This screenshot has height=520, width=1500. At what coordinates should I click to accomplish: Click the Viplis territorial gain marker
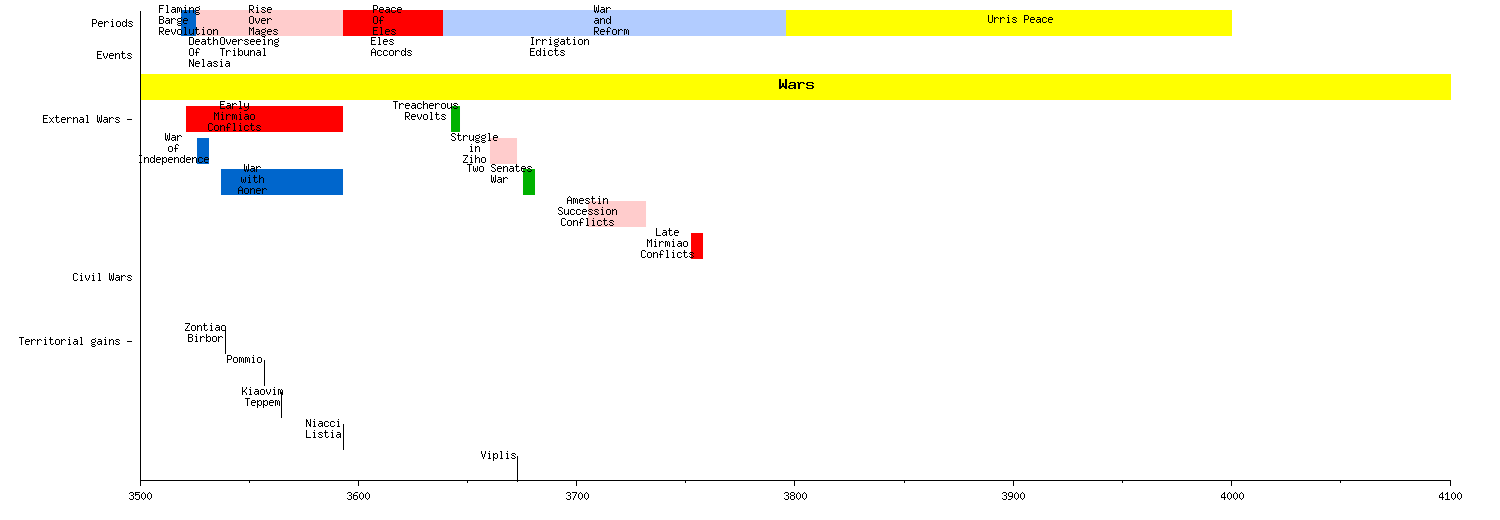point(517,467)
